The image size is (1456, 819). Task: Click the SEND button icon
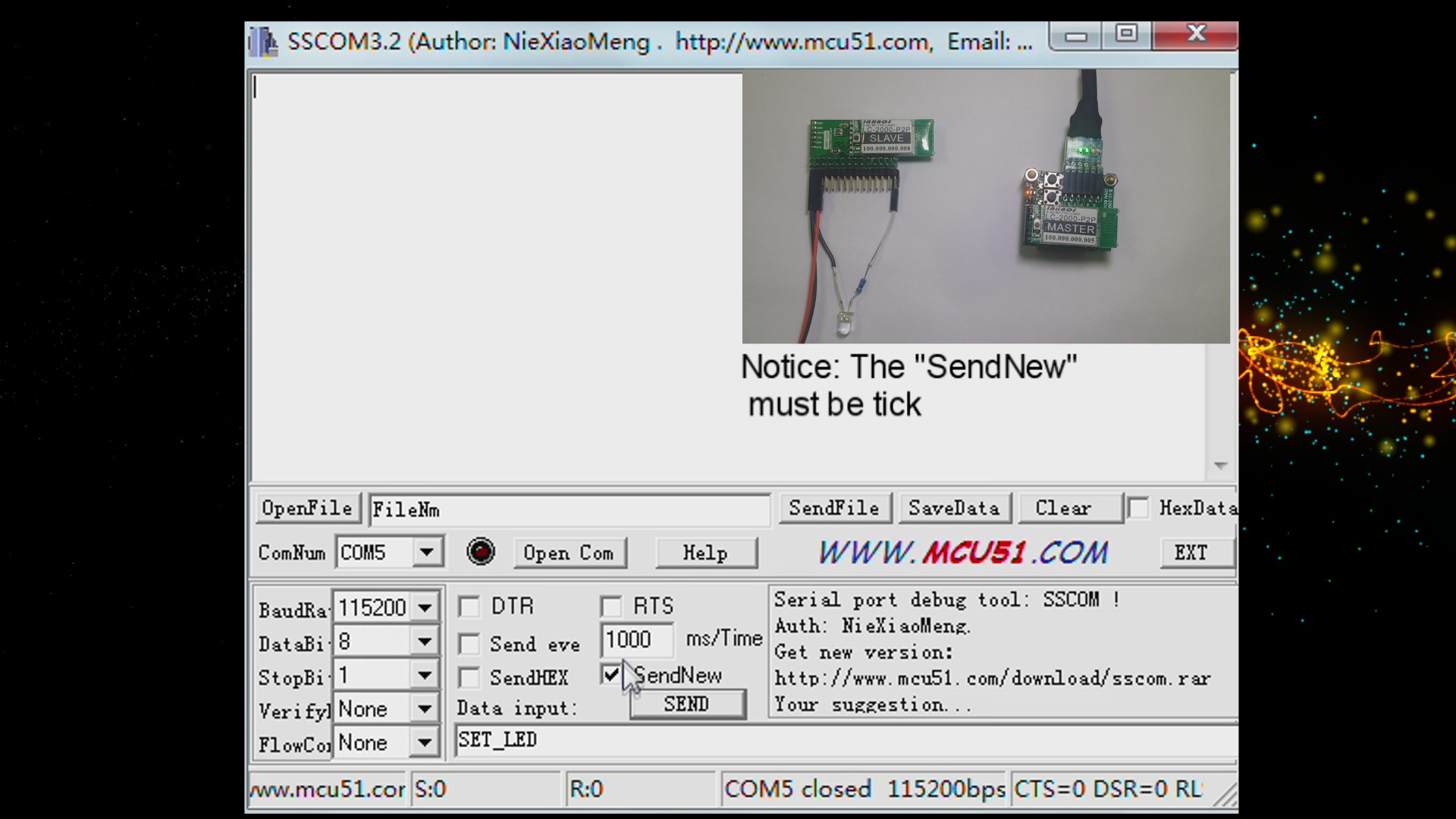(x=687, y=704)
